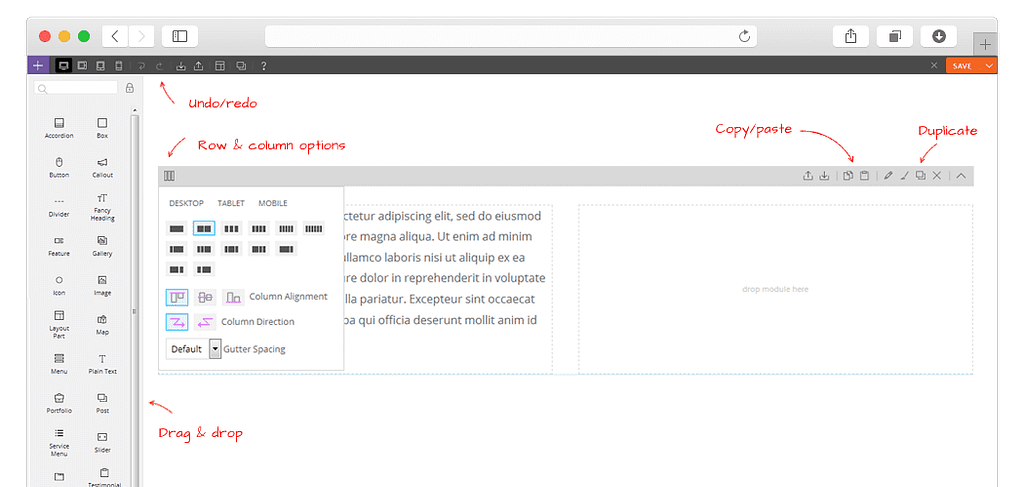Open help via the question mark icon
The height and width of the screenshot is (487, 1024).
[x=263, y=66]
